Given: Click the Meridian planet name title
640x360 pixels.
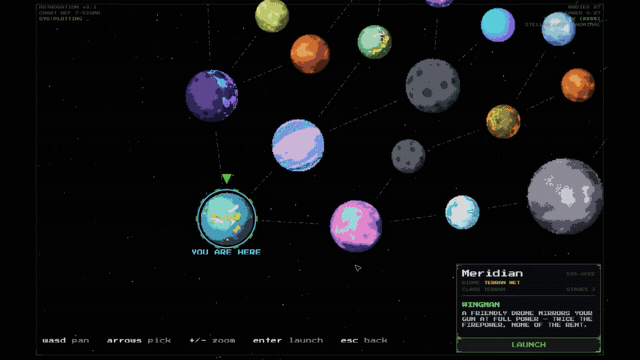Looking at the screenshot, I should point(492,273).
